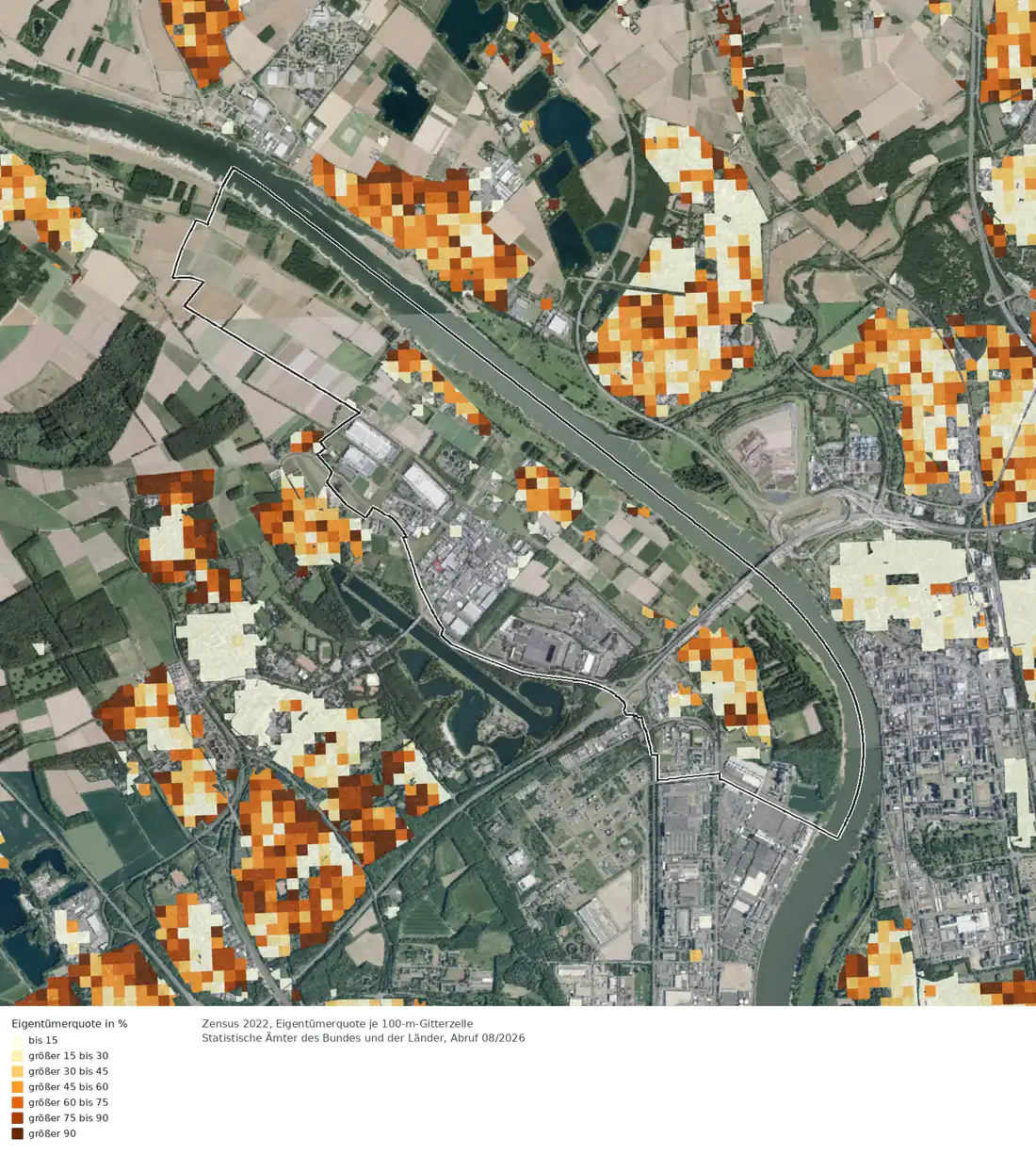The width and height of the screenshot is (1036, 1155).
Task: Pick the darkest swatch for "größer 90"
Action: 17,1133
